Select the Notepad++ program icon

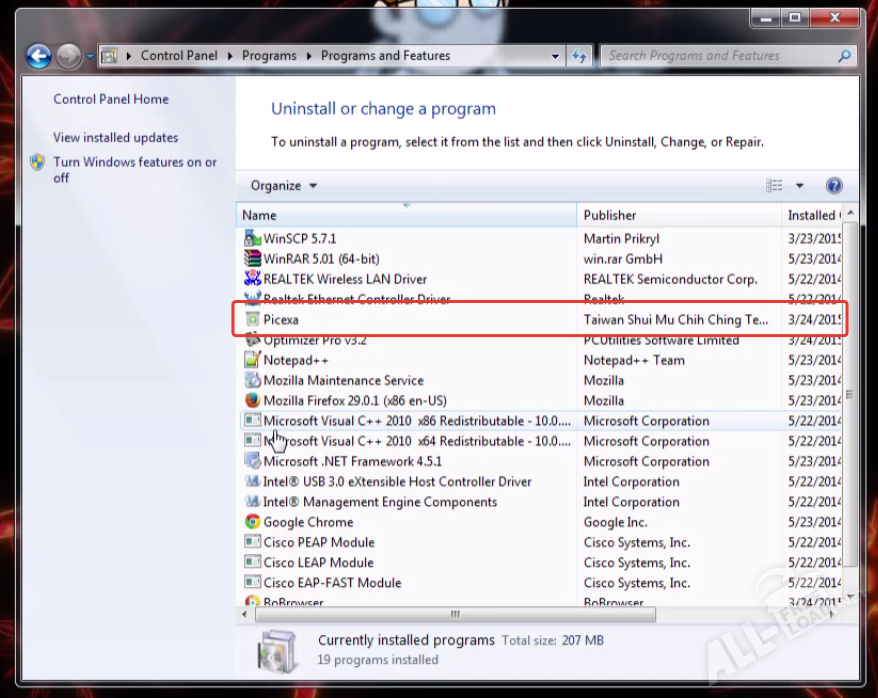point(252,360)
